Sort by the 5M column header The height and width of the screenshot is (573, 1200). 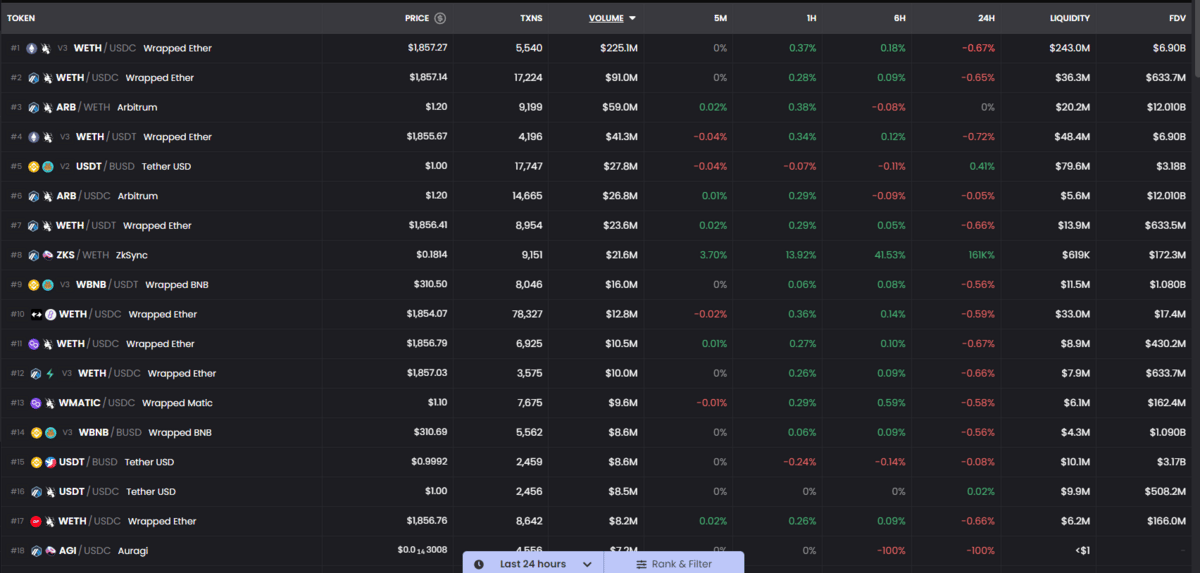point(720,18)
